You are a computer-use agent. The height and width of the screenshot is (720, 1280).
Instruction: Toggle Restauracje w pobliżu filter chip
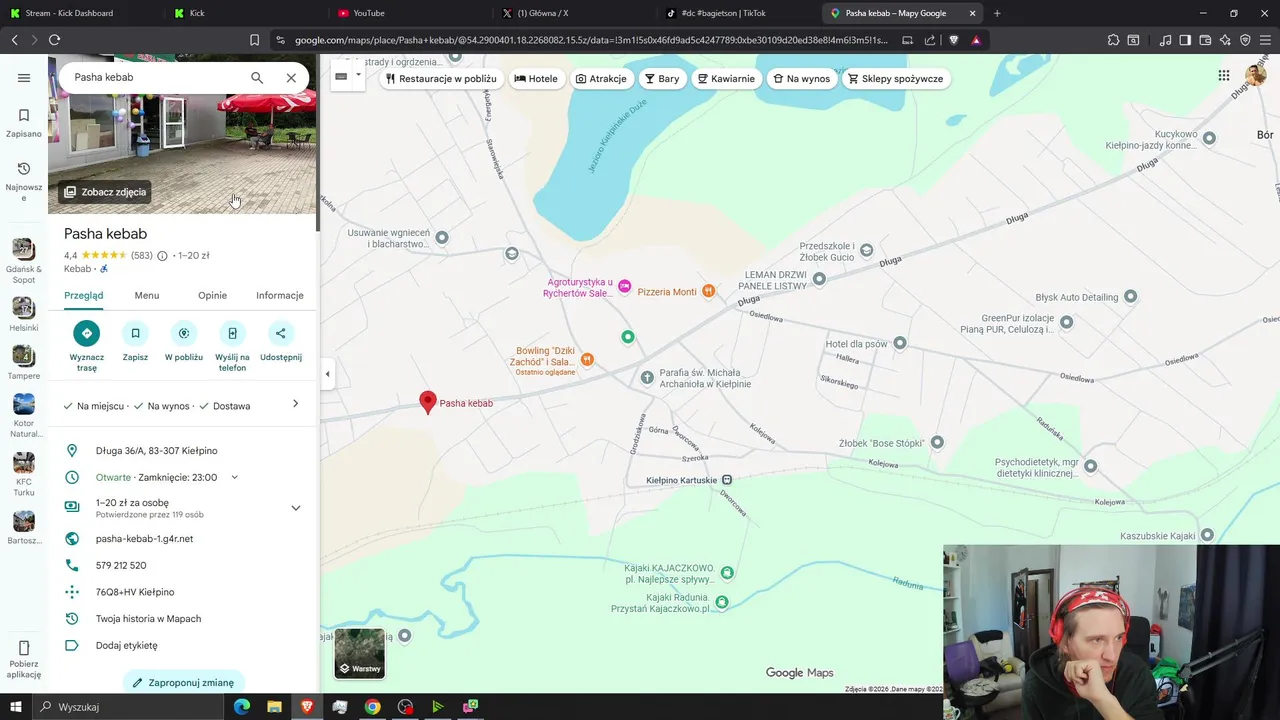pyautogui.click(x=441, y=79)
